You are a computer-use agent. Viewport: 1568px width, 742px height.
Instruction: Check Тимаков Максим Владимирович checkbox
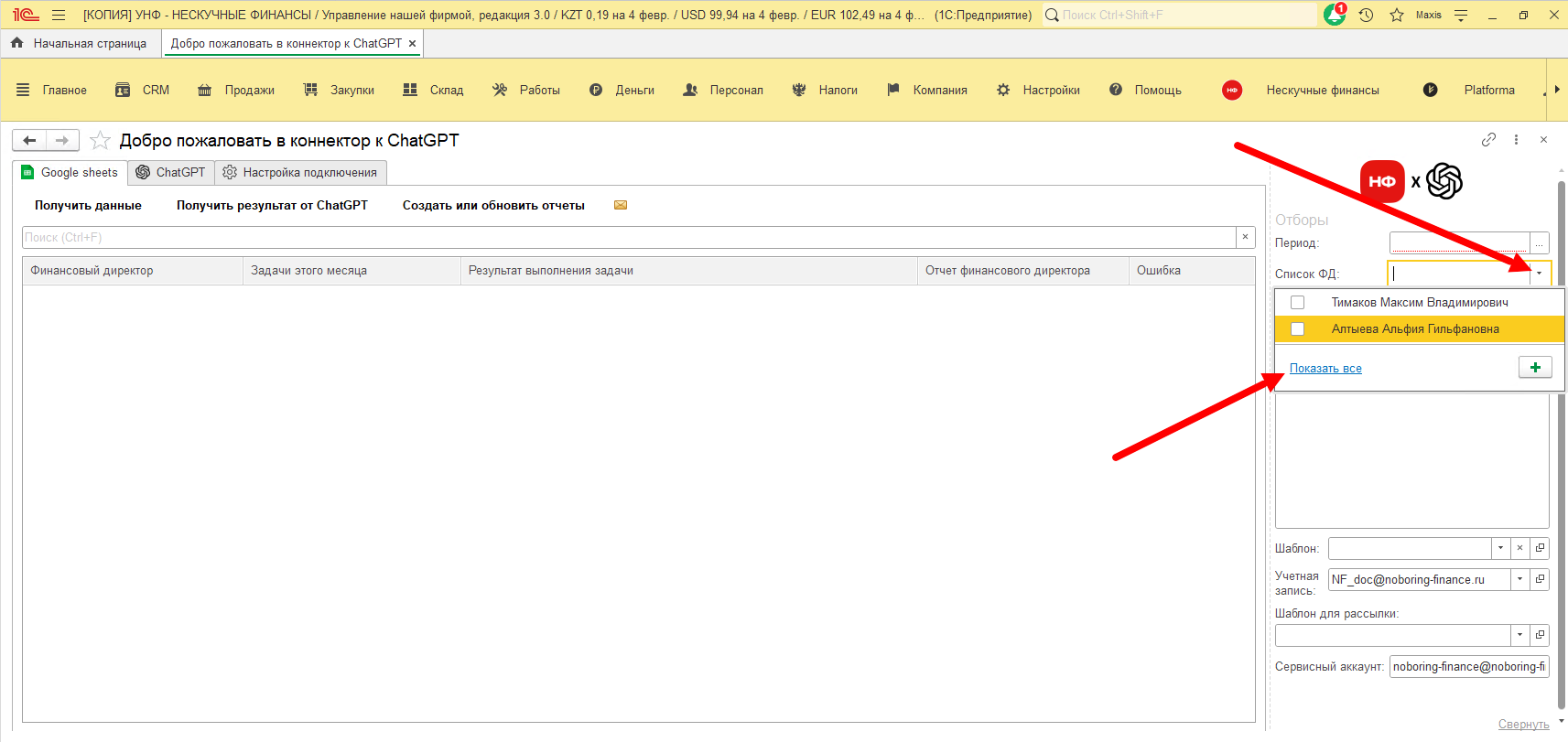(1297, 303)
